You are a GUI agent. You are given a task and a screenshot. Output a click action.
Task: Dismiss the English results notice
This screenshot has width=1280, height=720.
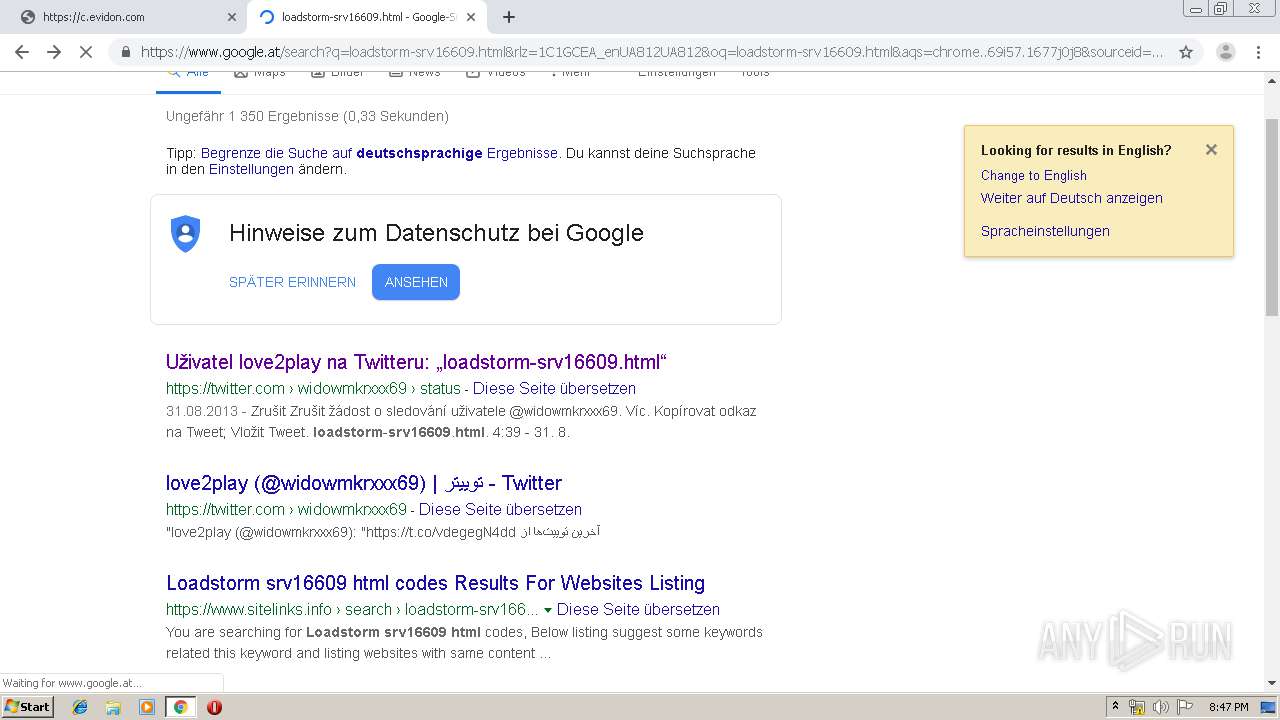pyautogui.click(x=1211, y=150)
